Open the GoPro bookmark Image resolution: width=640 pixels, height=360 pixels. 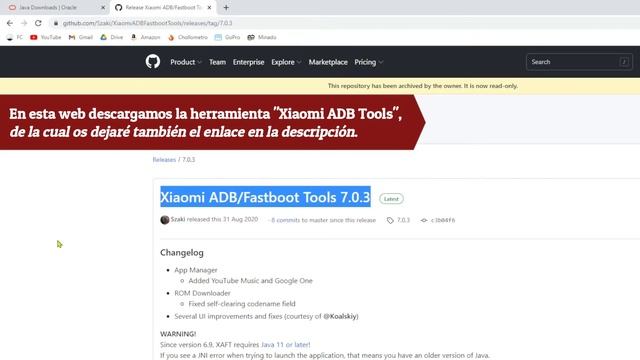(227, 37)
